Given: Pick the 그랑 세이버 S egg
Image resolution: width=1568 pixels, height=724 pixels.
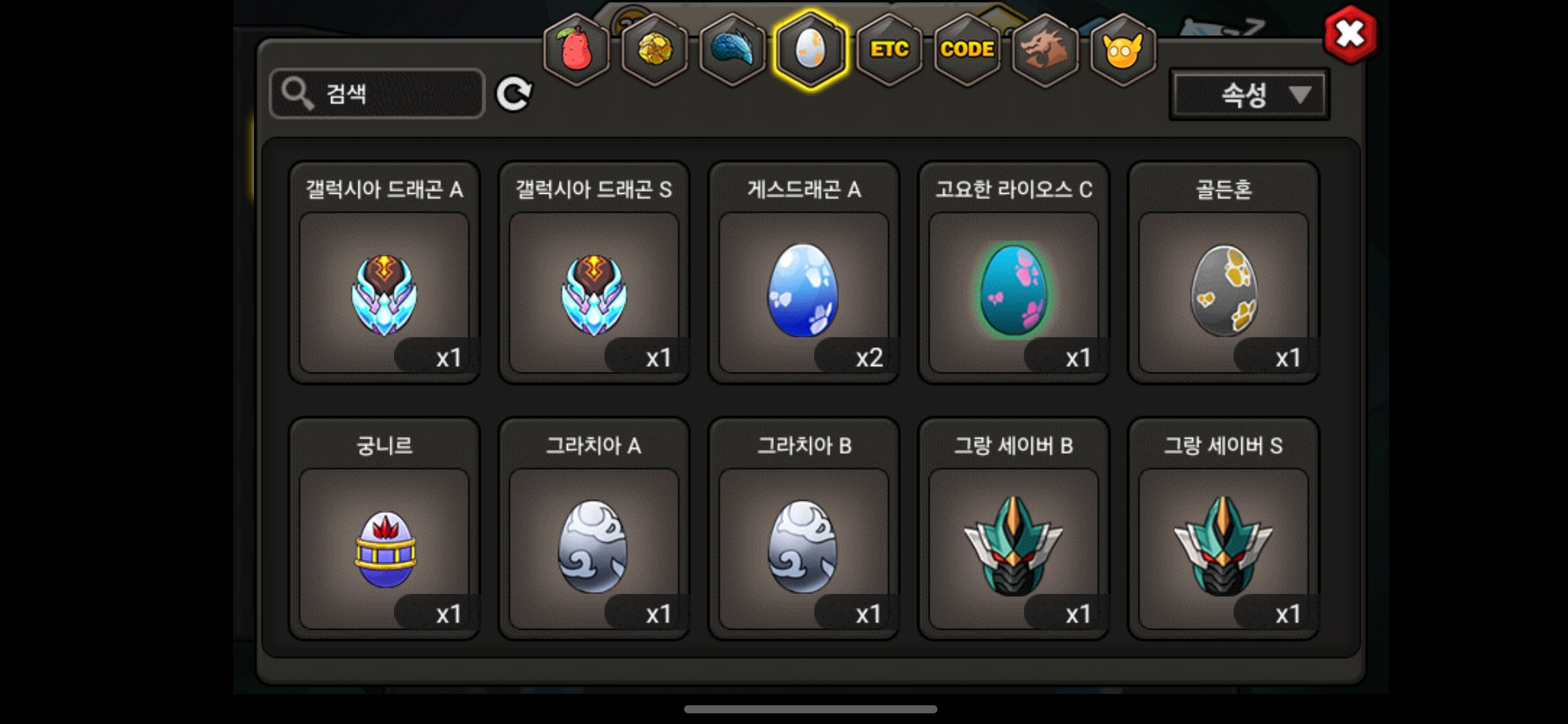Looking at the screenshot, I should (1224, 528).
